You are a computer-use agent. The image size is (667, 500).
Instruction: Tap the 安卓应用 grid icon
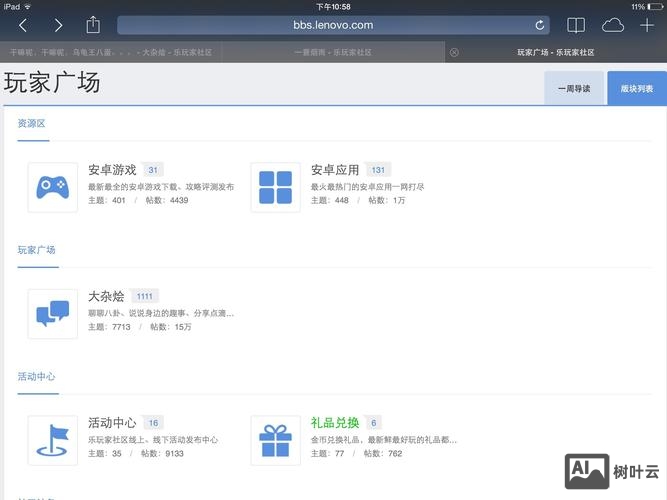tap(275, 187)
